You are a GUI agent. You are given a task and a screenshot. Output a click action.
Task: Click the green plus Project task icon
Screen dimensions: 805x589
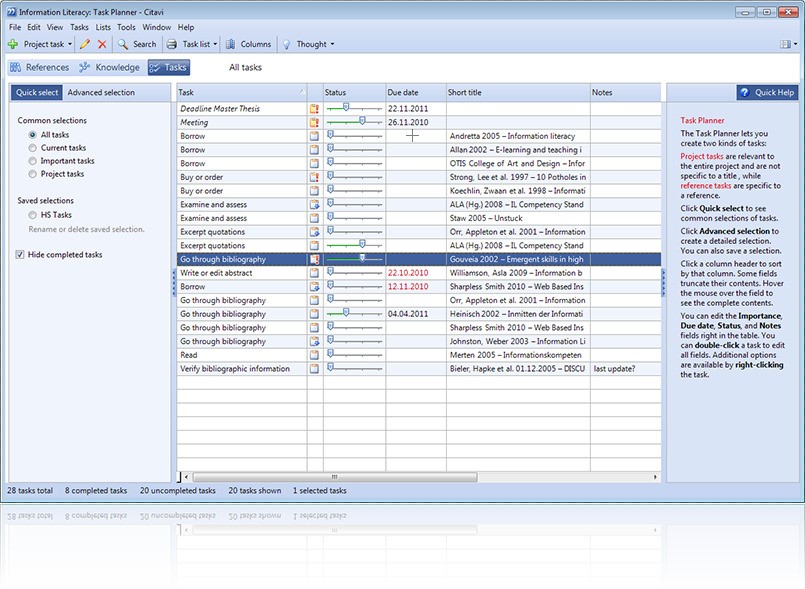pyautogui.click(x=13, y=44)
